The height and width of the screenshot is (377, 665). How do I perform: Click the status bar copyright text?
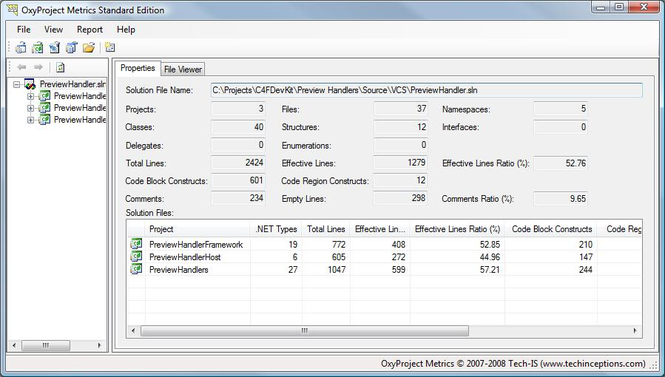[x=513, y=363]
